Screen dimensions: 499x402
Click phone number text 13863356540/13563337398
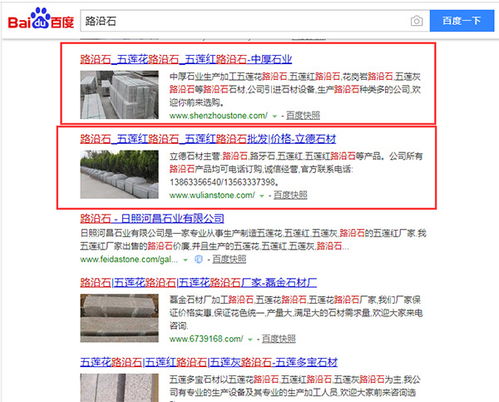223,182
